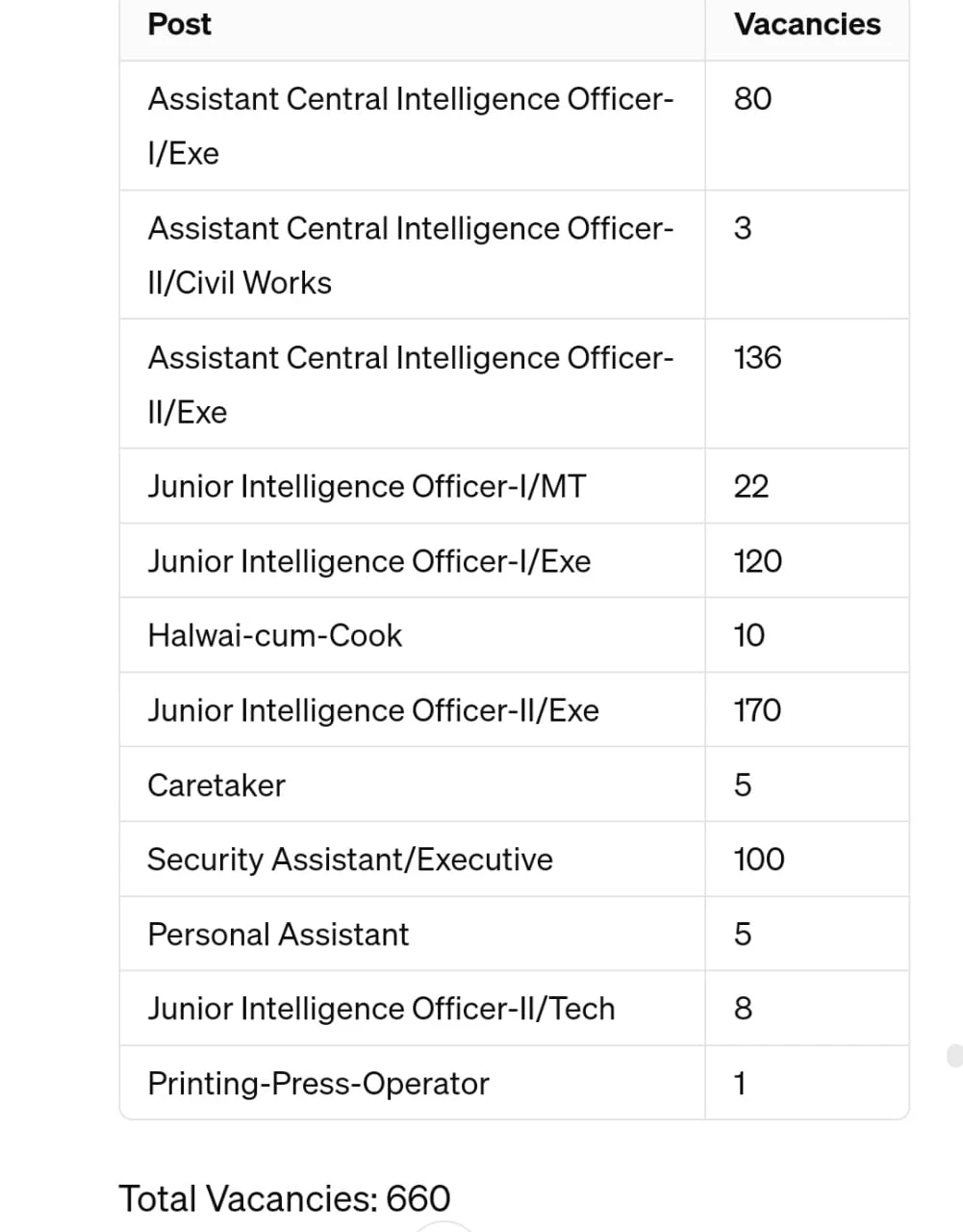Viewport: 963px width, 1232px height.
Task: Click Junior Intelligence Officer-I/MT post
Action: click(366, 487)
